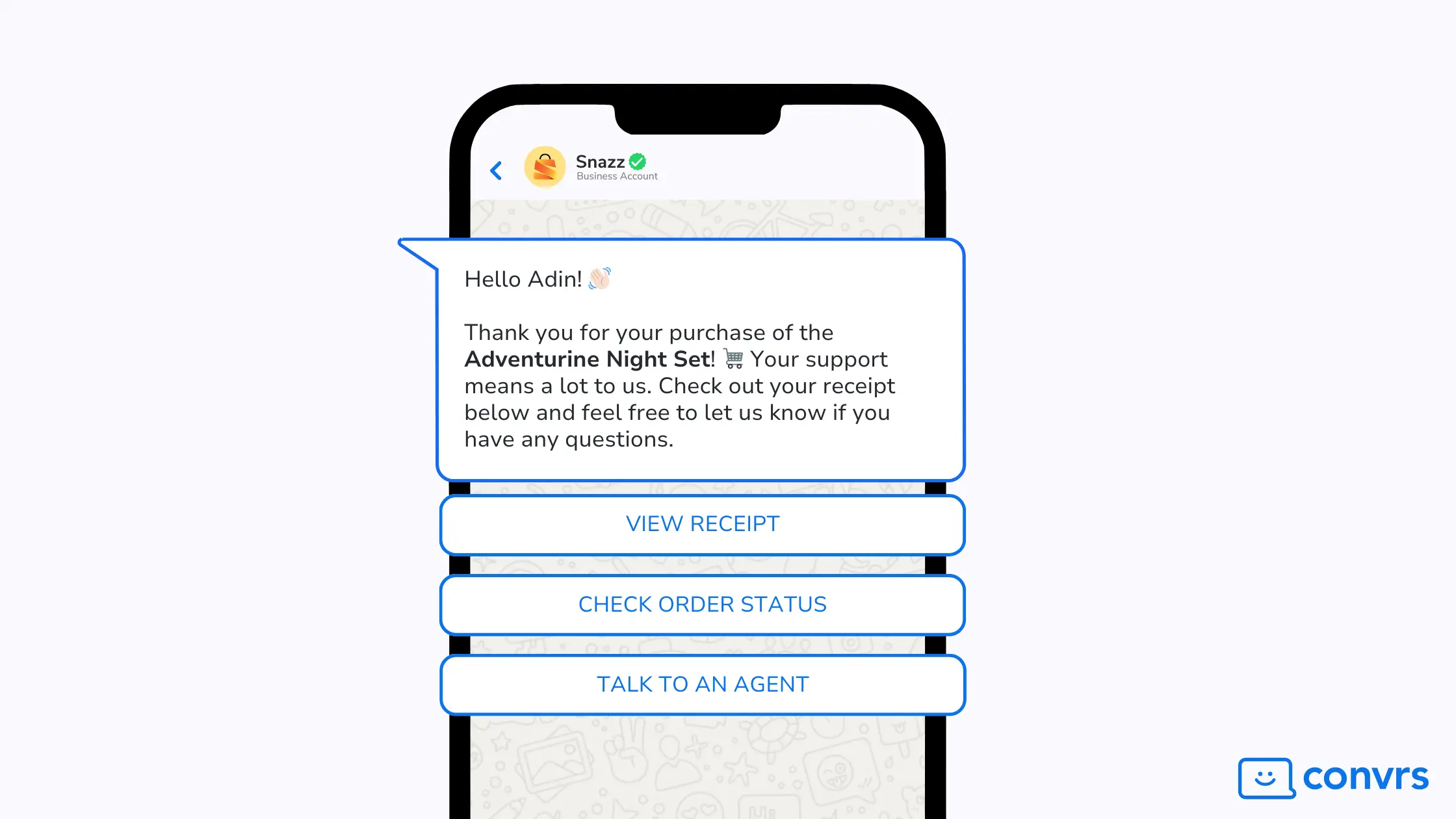Tap the Snazz business account icon
Image resolution: width=1456 pixels, height=819 pixels.
point(544,167)
